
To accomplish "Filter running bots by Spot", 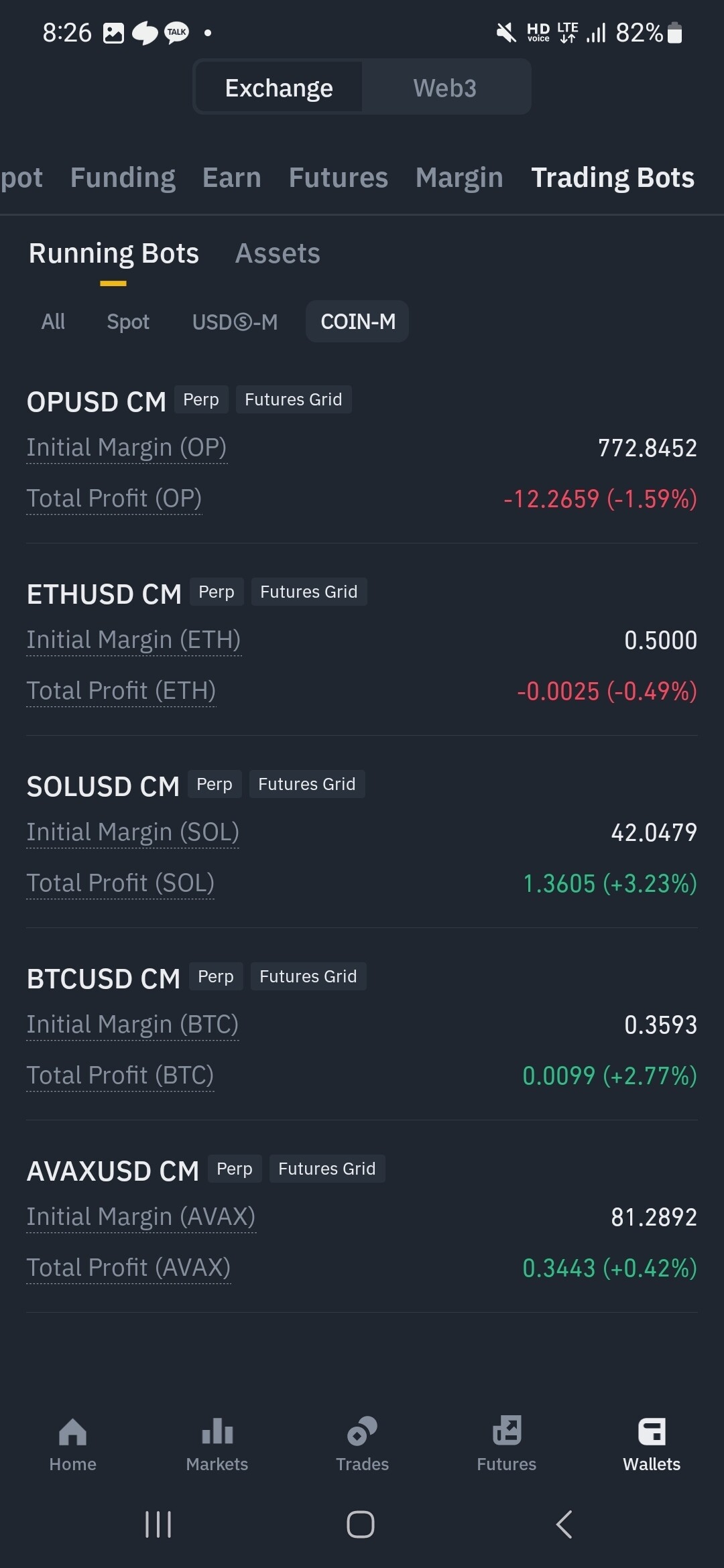I will click(128, 322).
